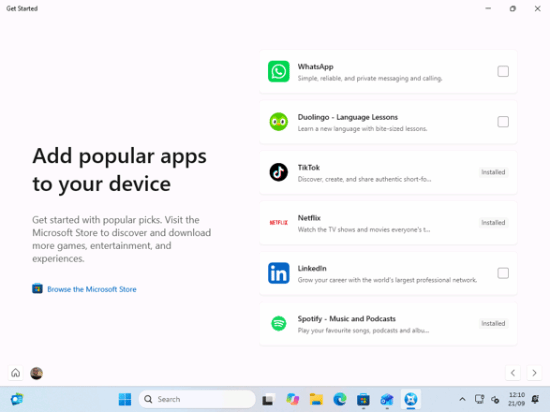Go to home page via house icon
Viewport: 550px width, 412px height.
tap(15, 373)
